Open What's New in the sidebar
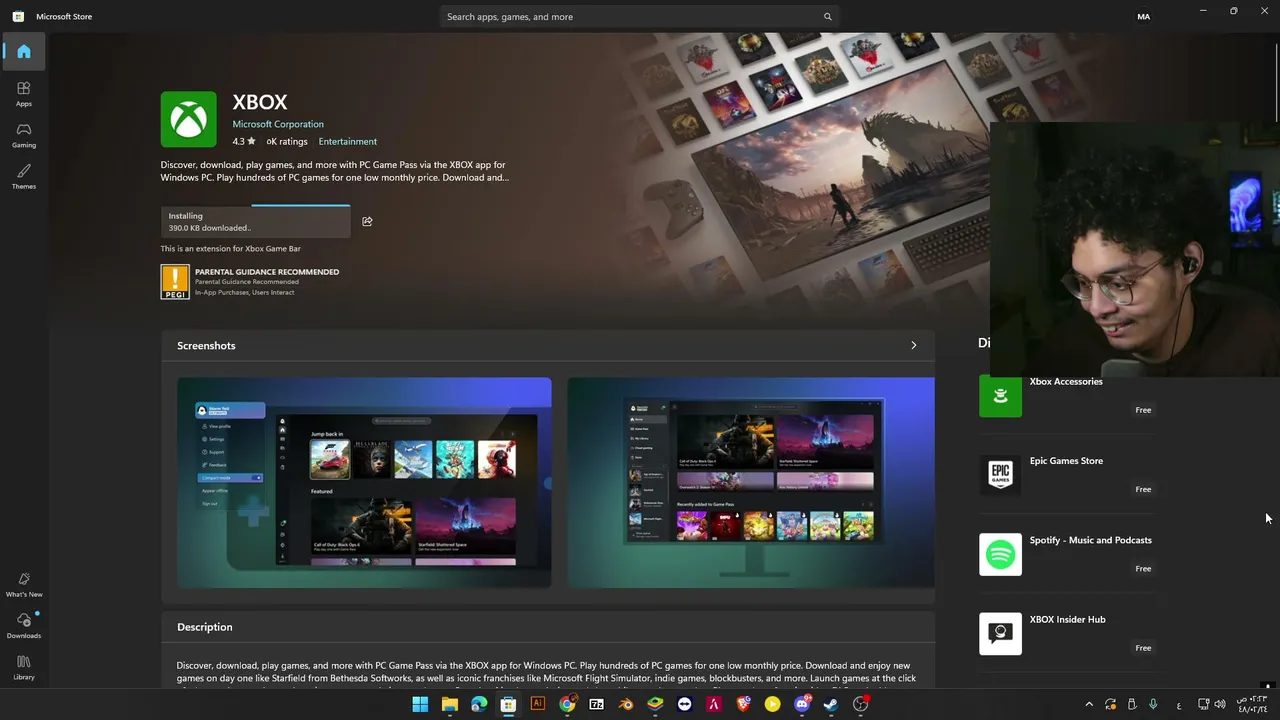Image resolution: width=1280 pixels, height=720 pixels. pos(24,584)
